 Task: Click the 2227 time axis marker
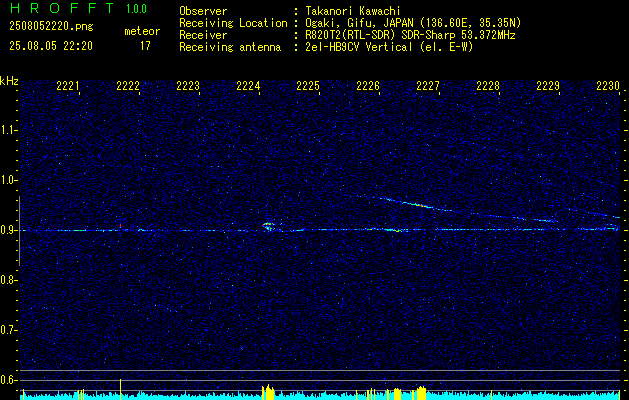coord(428,86)
